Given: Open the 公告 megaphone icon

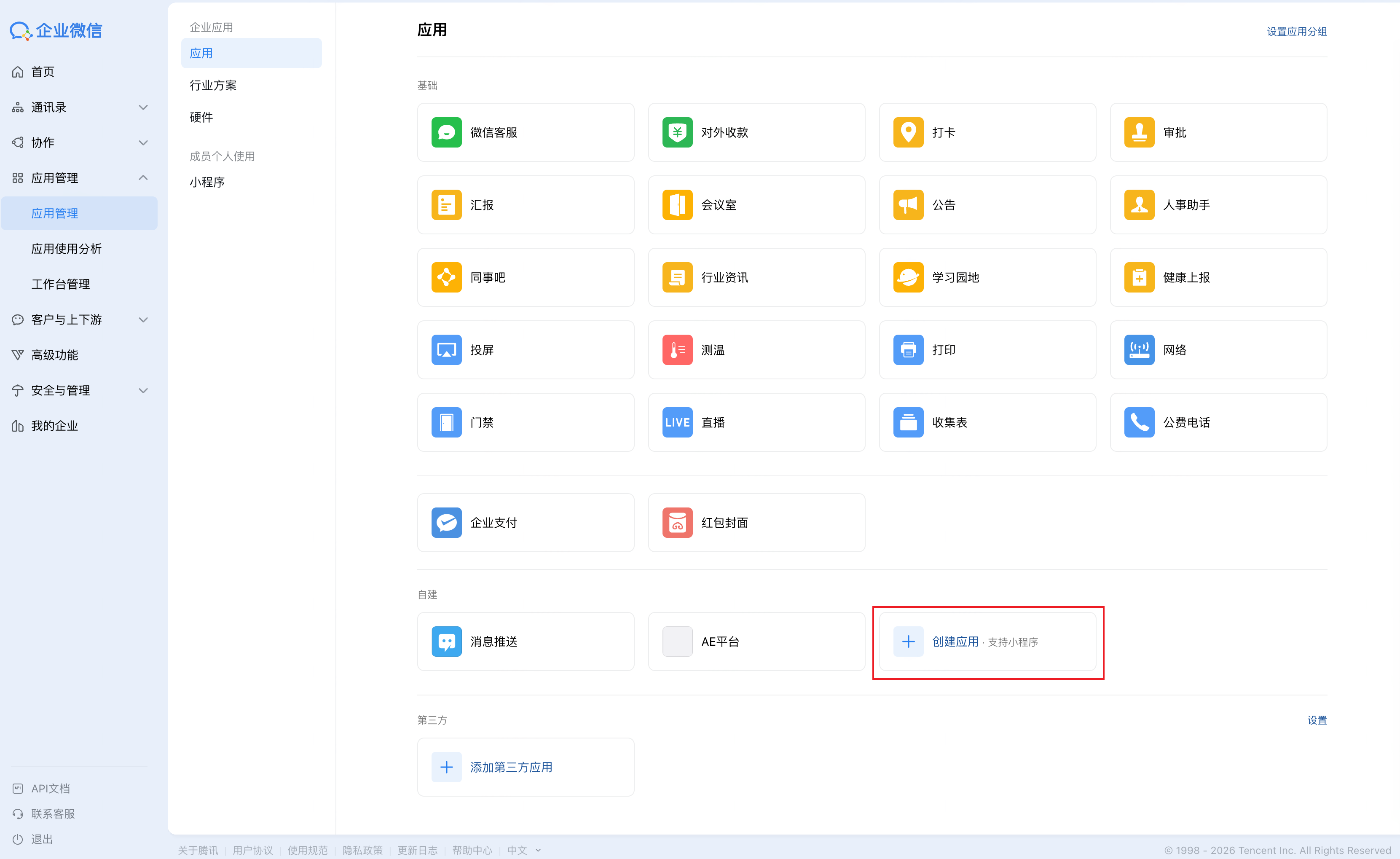Looking at the screenshot, I should pyautogui.click(x=908, y=204).
